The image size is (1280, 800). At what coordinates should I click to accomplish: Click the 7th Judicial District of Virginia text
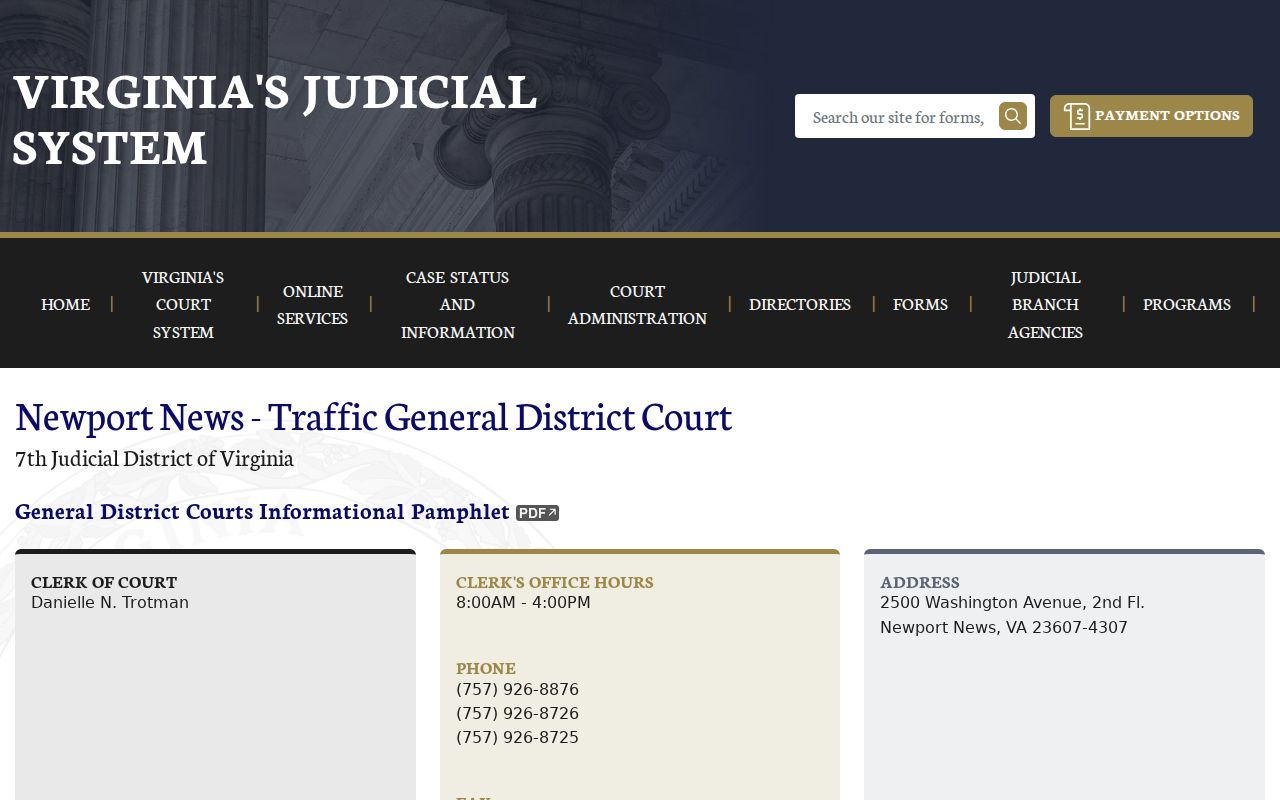(154, 459)
